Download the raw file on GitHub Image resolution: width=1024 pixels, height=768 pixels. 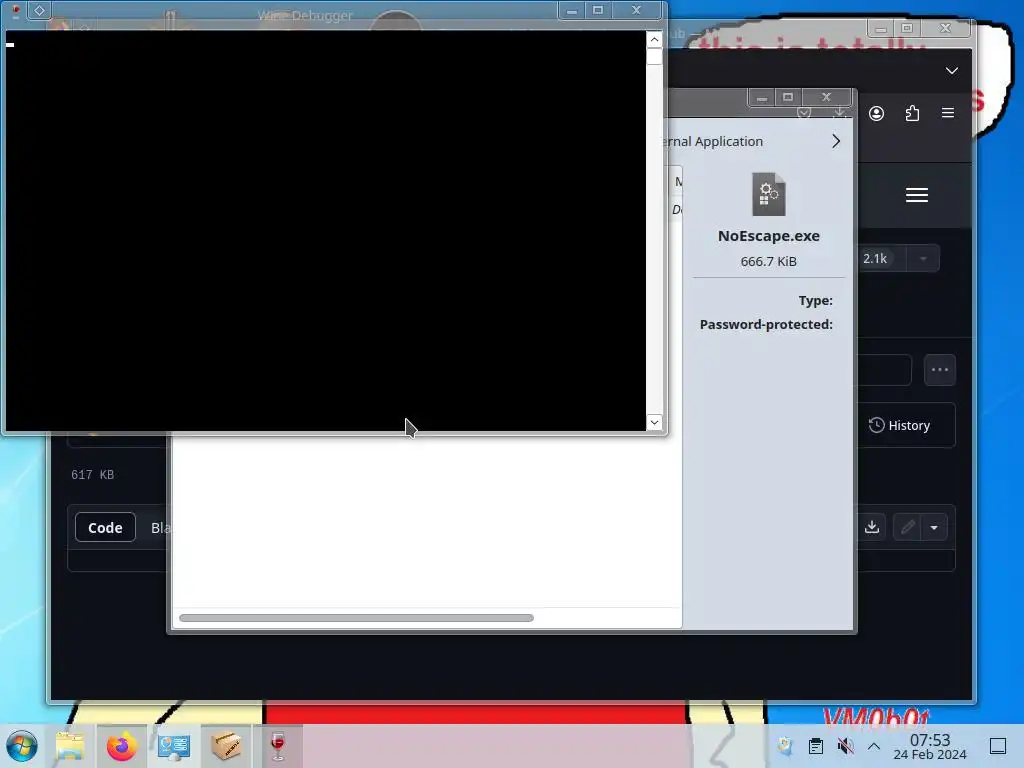coord(872,526)
